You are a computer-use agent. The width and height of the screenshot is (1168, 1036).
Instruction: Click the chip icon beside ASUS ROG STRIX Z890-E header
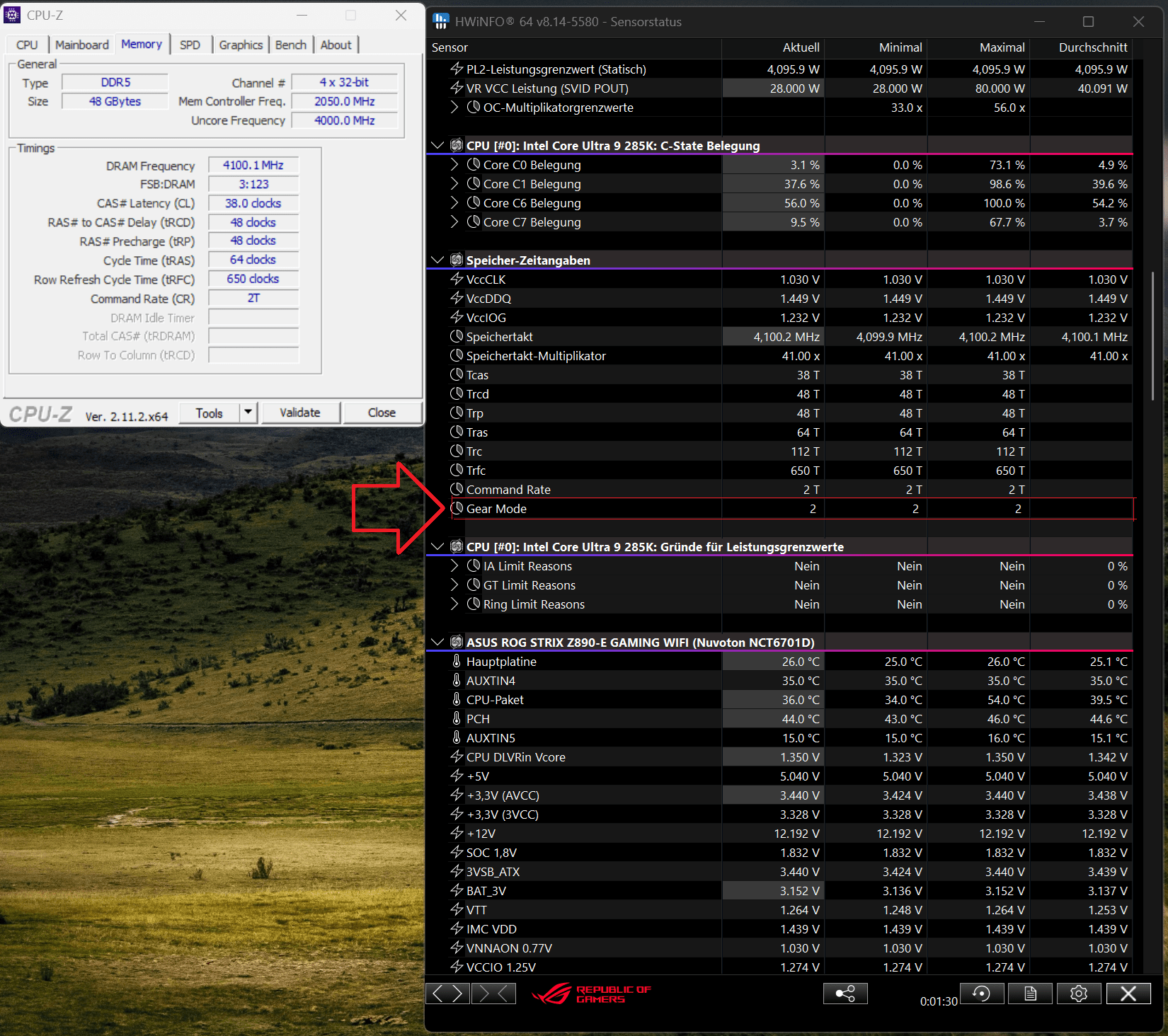[x=457, y=642]
